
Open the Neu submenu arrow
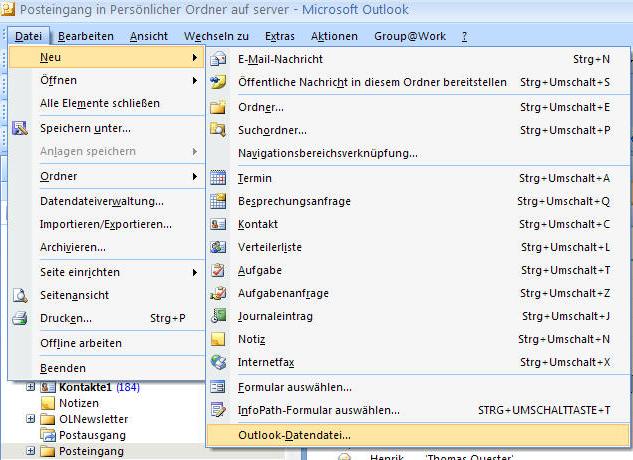tap(195, 57)
